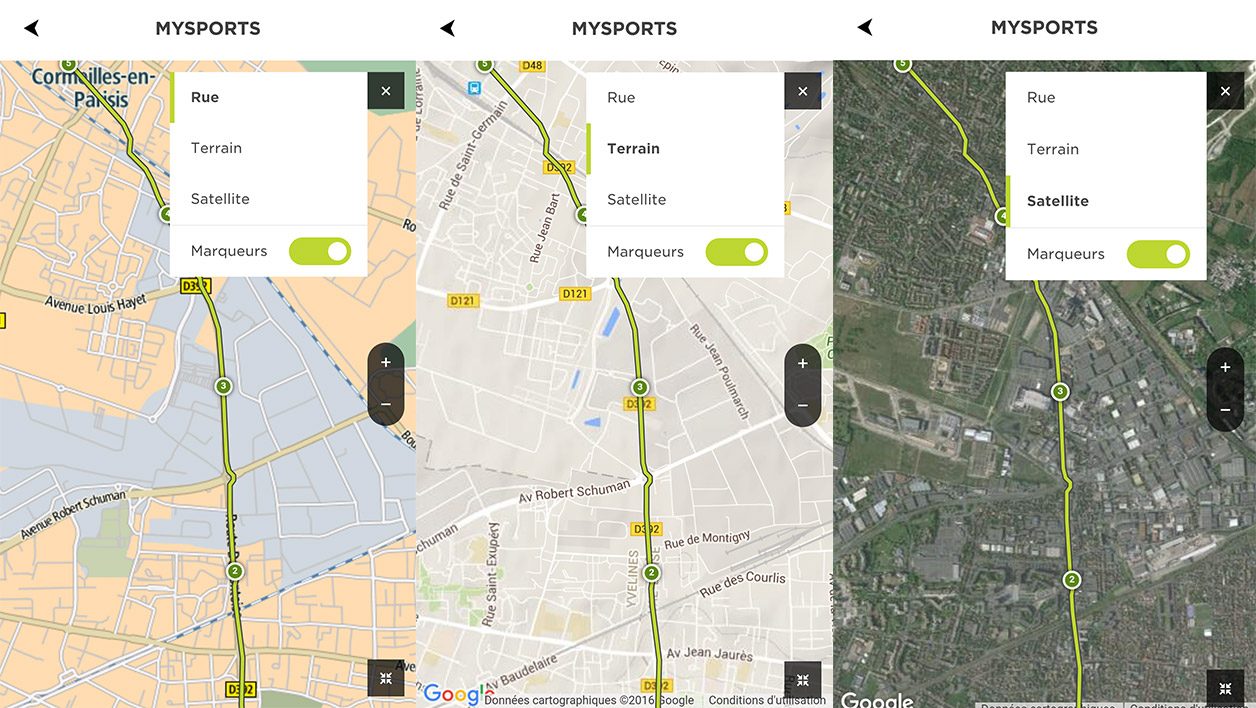Open Conditions d'utilisation link on terrain map
This screenshot has width=1256, height=708.
click(767, 700)
